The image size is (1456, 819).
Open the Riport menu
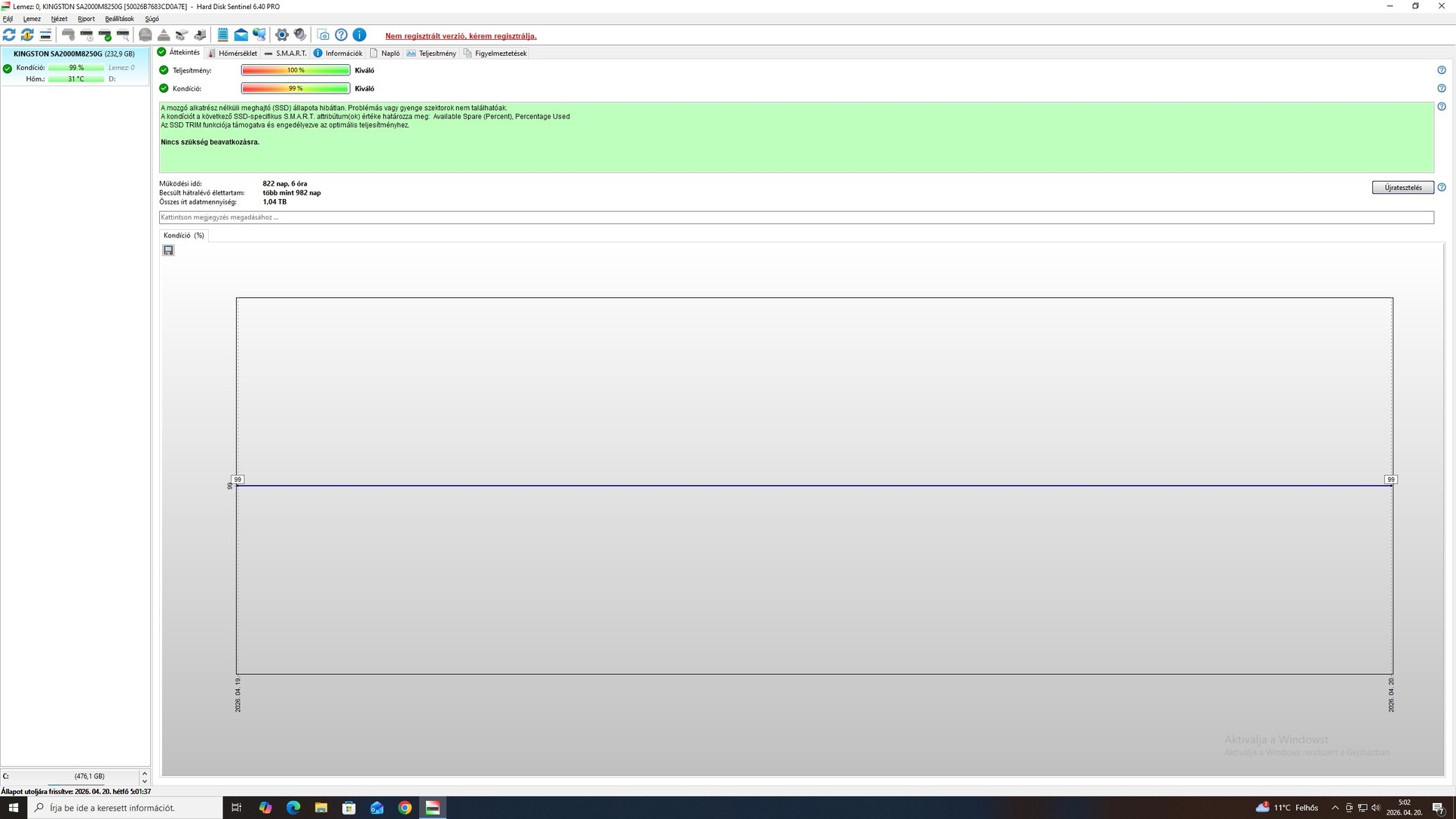click(x=86, y=19)
